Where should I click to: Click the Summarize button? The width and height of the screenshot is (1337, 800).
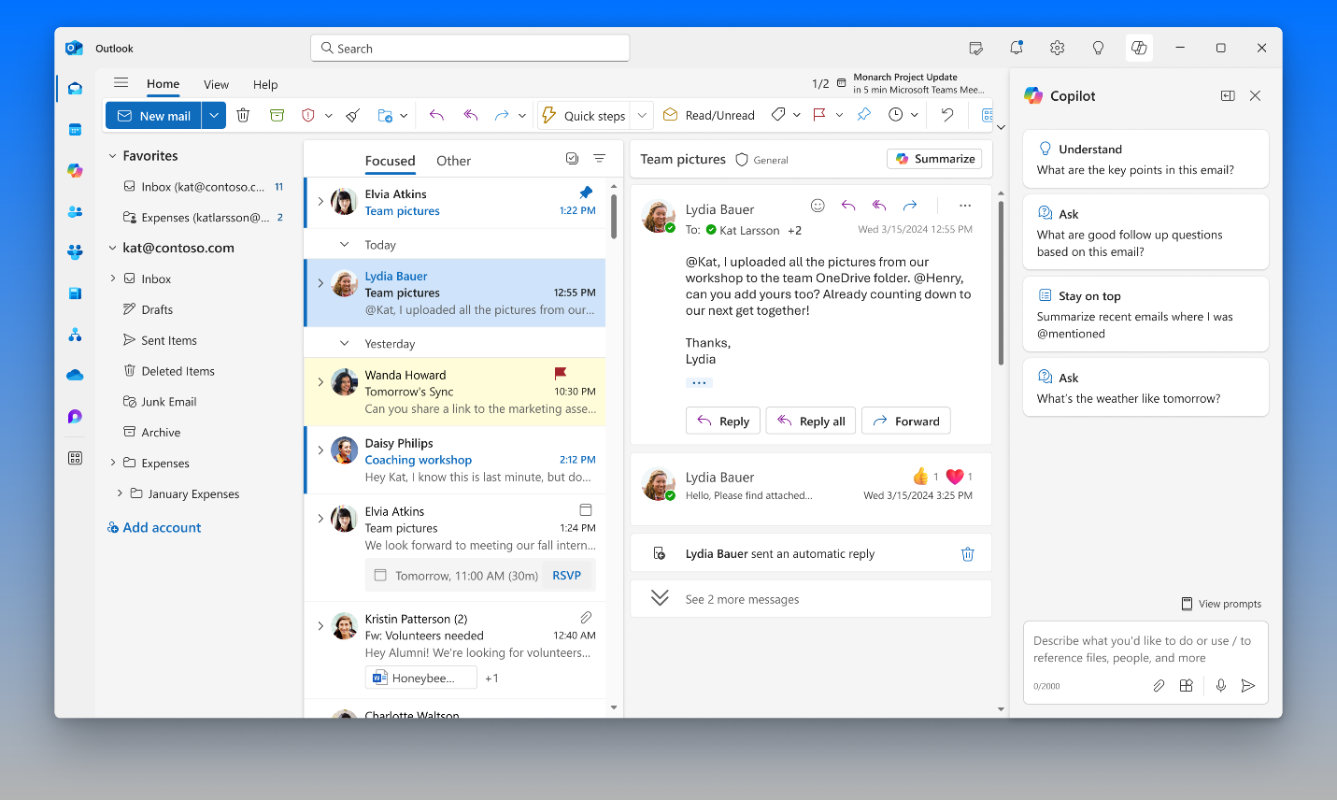934,159
